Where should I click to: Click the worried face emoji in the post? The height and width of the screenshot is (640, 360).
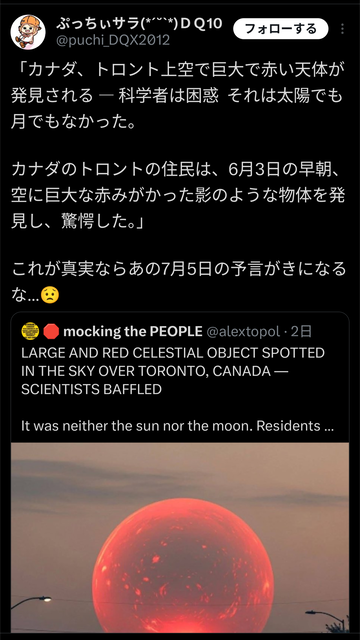pos(50,295)
